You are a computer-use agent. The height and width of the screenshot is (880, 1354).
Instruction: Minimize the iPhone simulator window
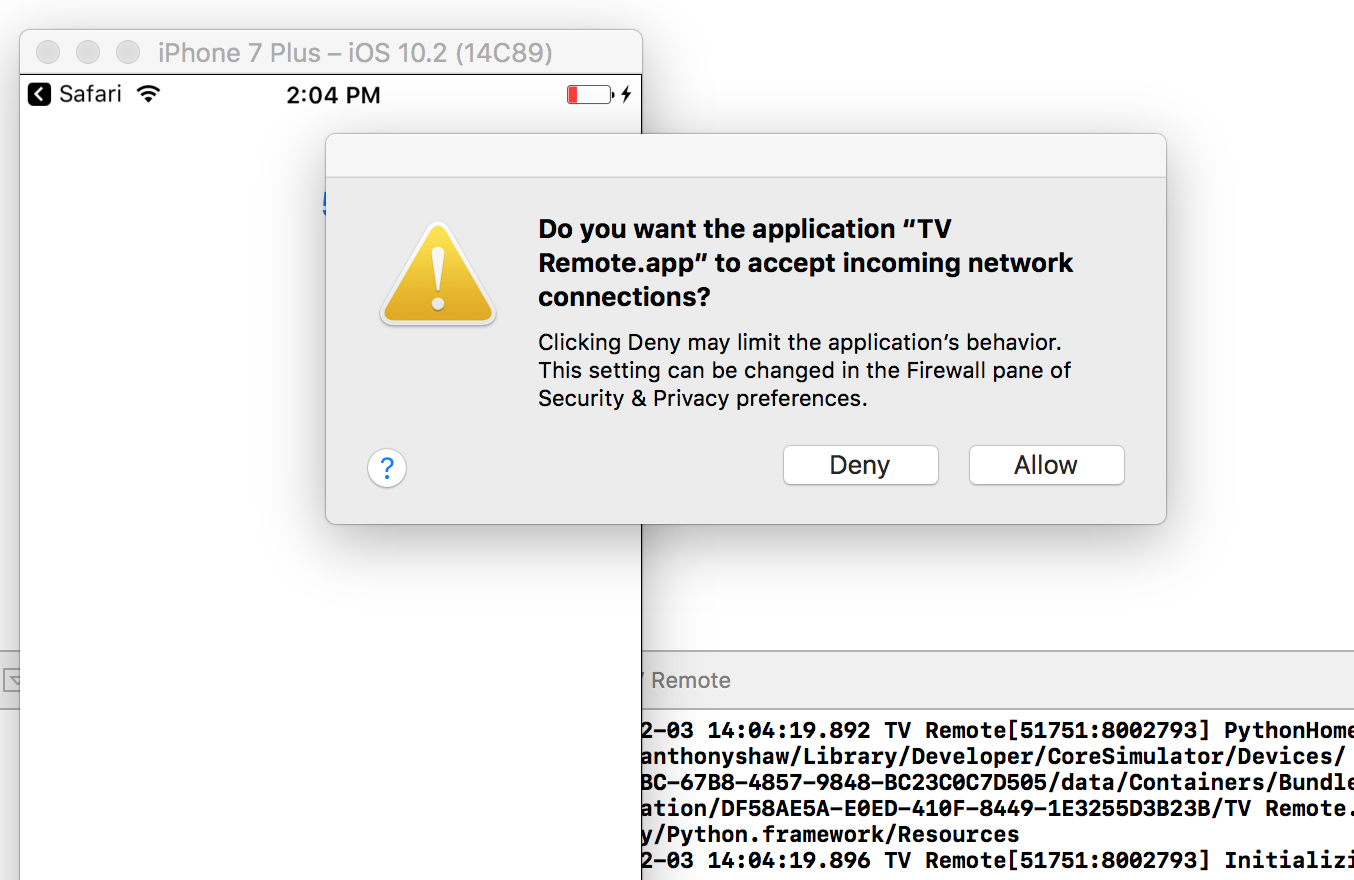88,52
